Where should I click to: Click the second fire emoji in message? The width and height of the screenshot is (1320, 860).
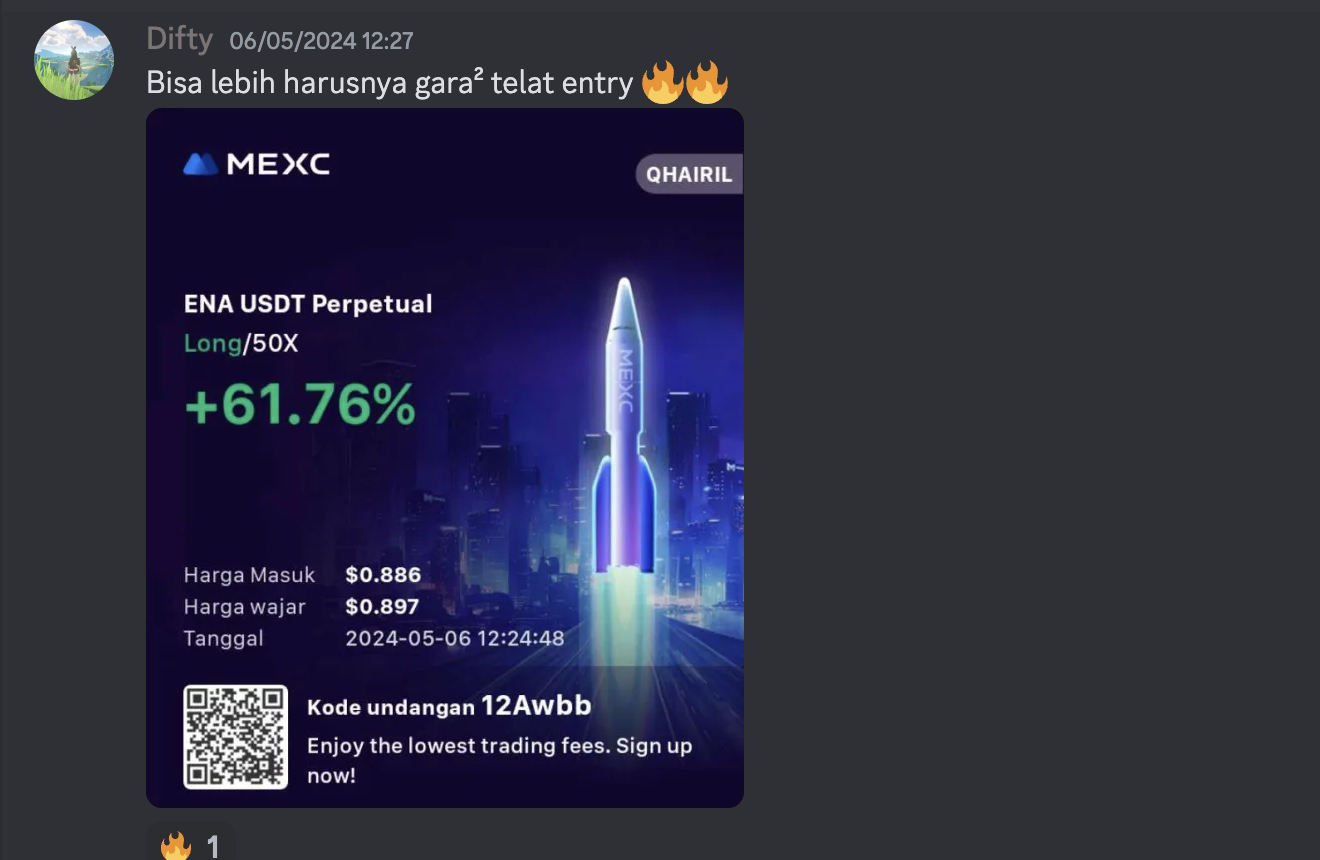[x=707, y=83]
